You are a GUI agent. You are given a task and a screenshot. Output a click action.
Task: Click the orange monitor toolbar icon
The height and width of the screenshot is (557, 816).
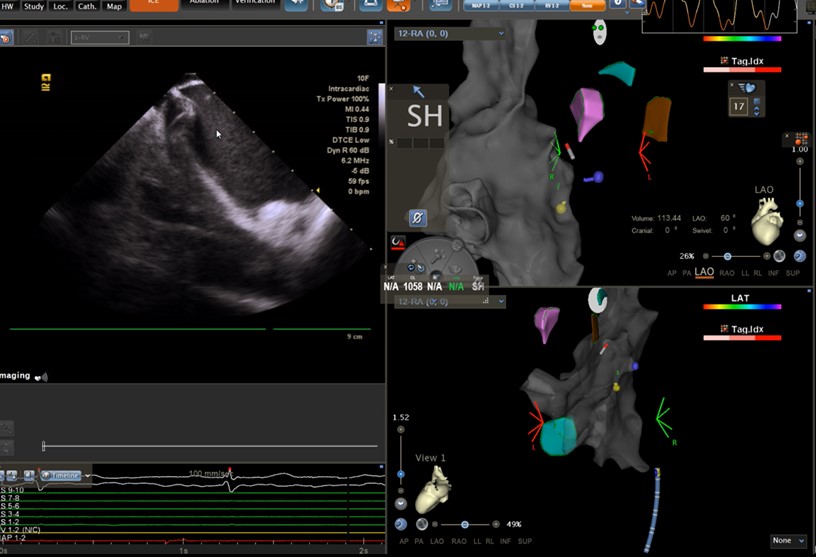[399, 5]
